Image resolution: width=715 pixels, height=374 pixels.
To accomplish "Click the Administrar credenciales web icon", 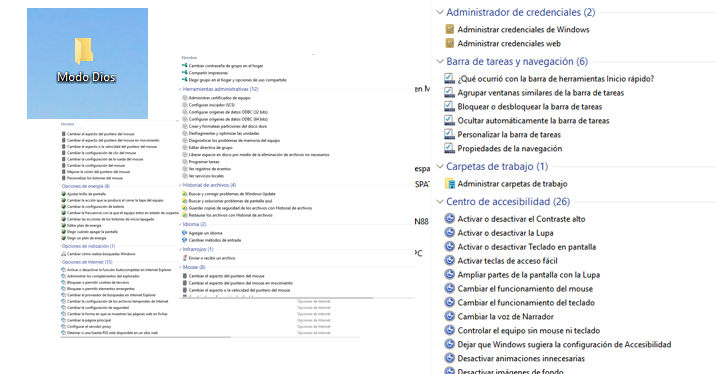I will click(x=450, y=43).
